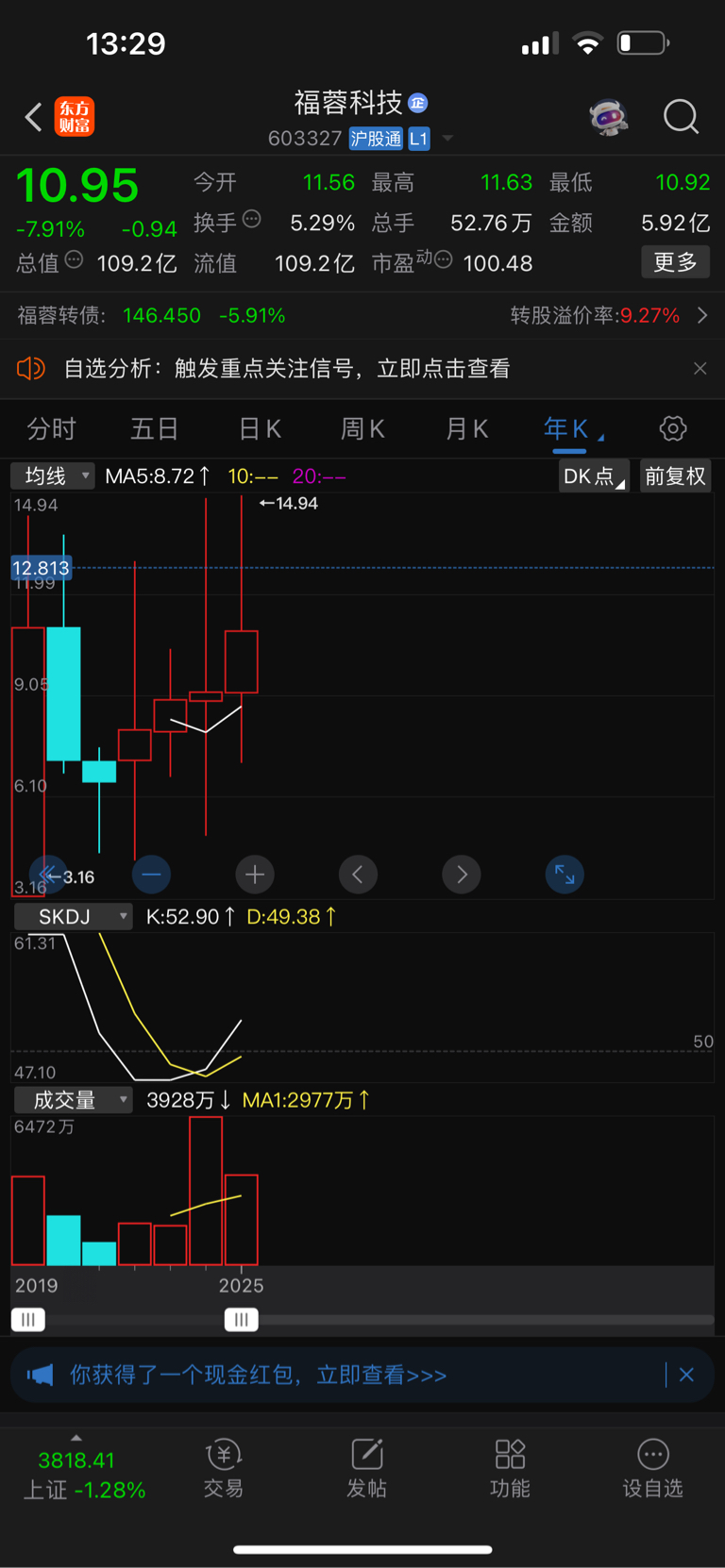
Task: Switch to the 月K tab
Action: (466, 429)
